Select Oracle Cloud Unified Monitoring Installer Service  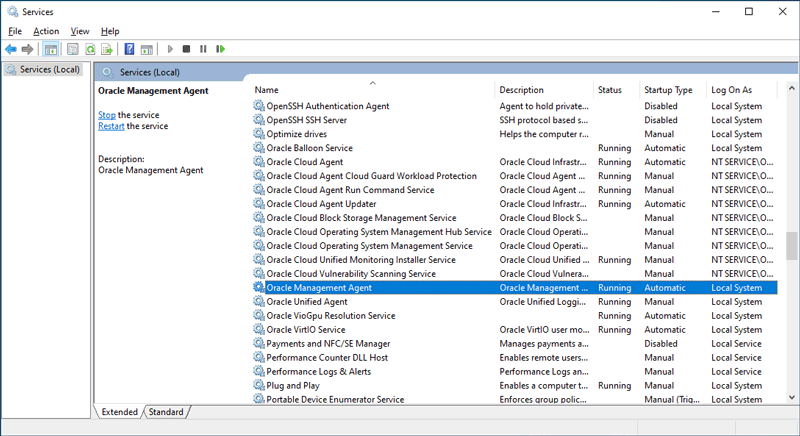[x=515, y=260]
